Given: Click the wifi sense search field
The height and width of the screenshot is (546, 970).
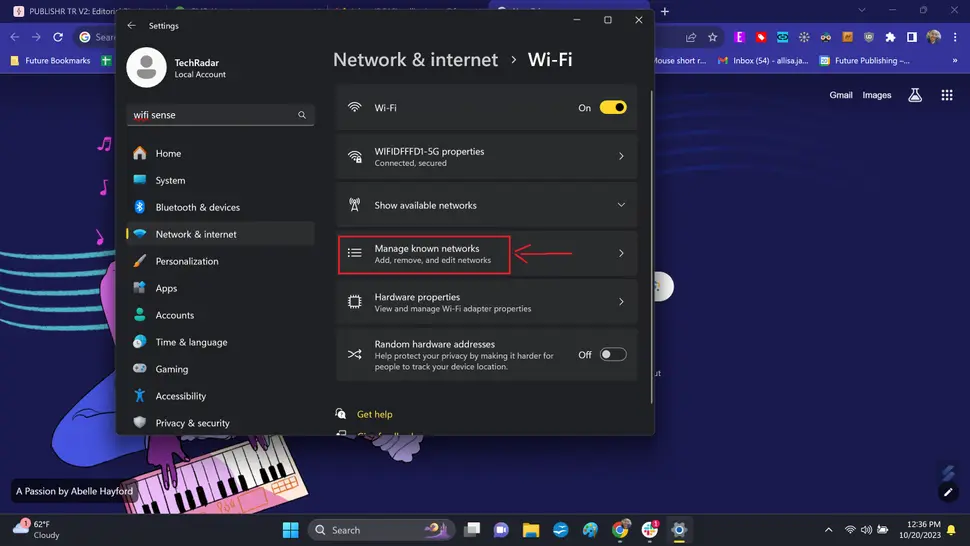Looking at the screenshot, I should point(220,115).
